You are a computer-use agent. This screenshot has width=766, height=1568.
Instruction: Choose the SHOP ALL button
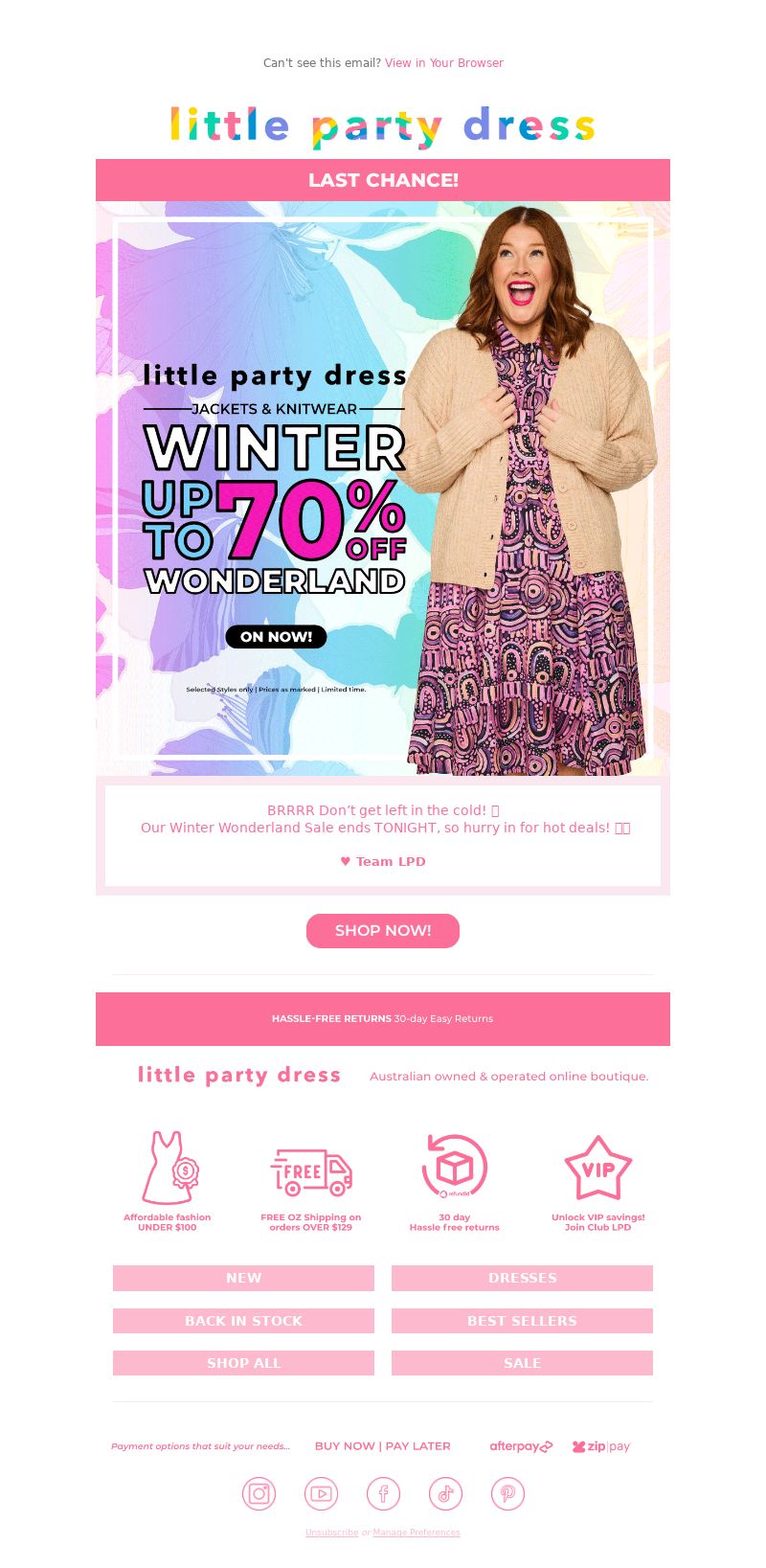click(243, 1363)
